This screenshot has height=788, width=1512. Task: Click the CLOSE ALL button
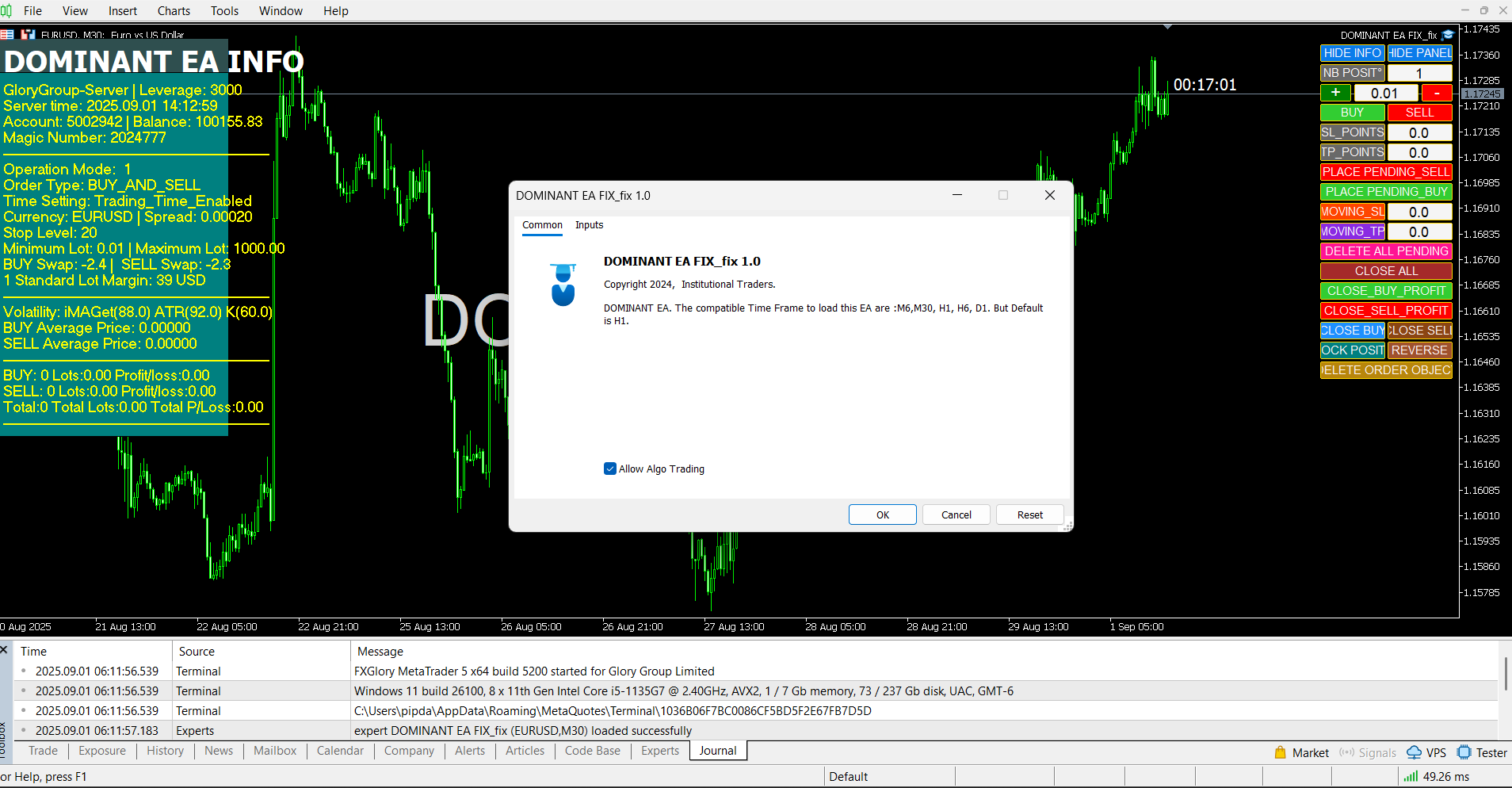click(x=1386, y=271)
